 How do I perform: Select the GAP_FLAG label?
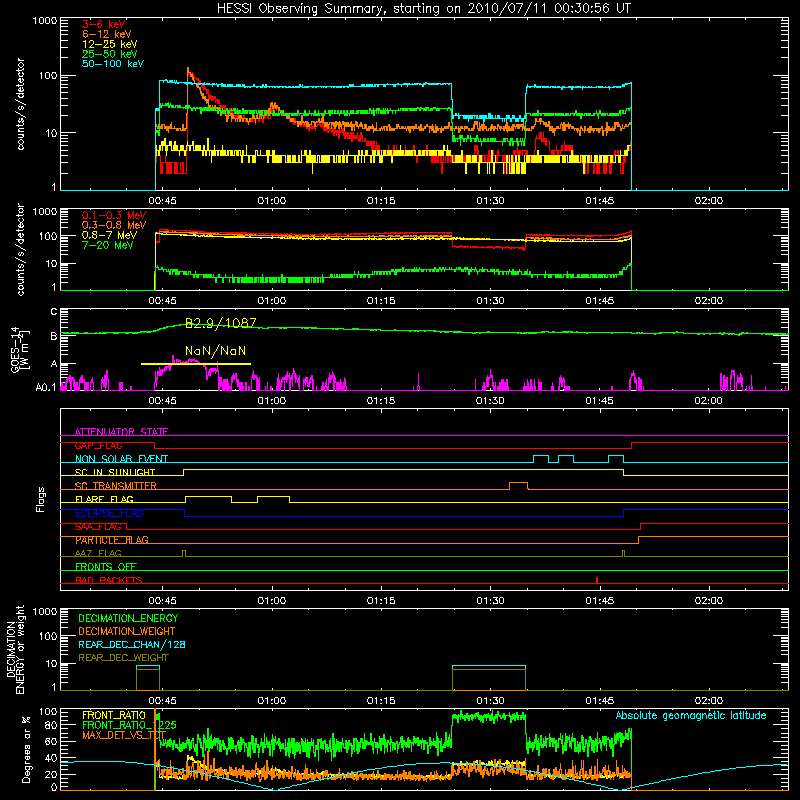coord(98,445)
